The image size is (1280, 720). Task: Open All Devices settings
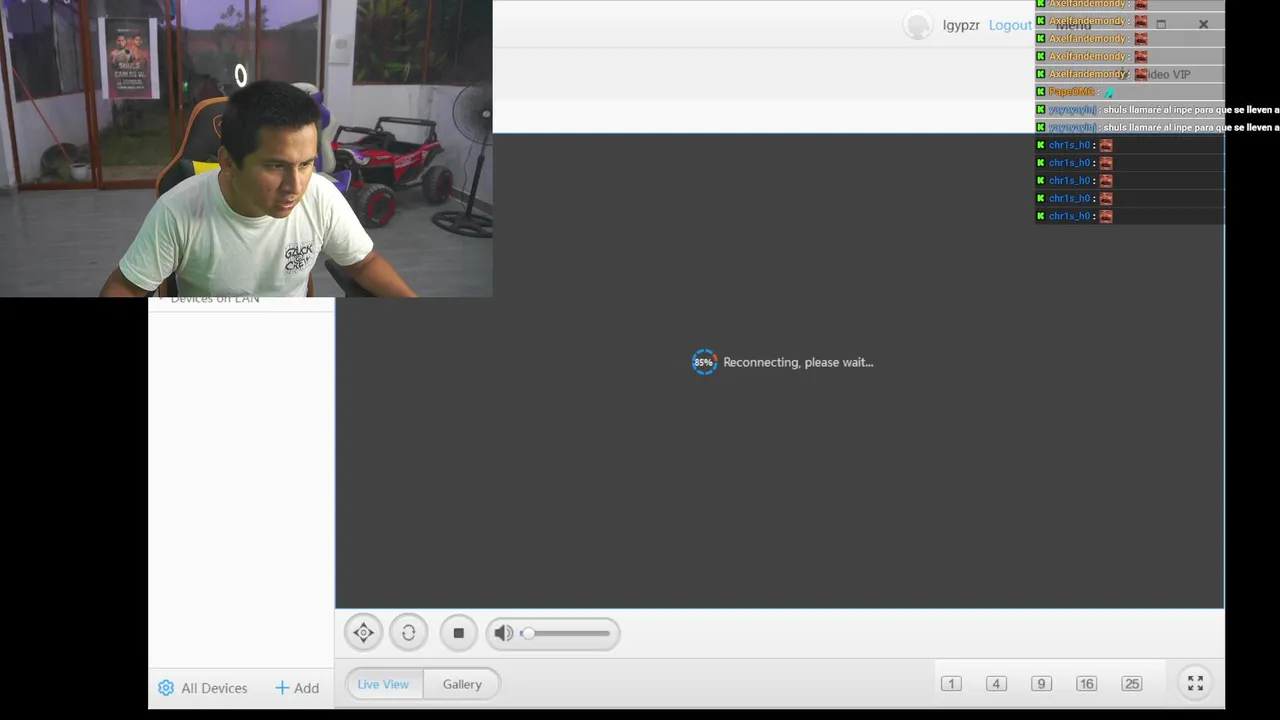pos(202,688)
